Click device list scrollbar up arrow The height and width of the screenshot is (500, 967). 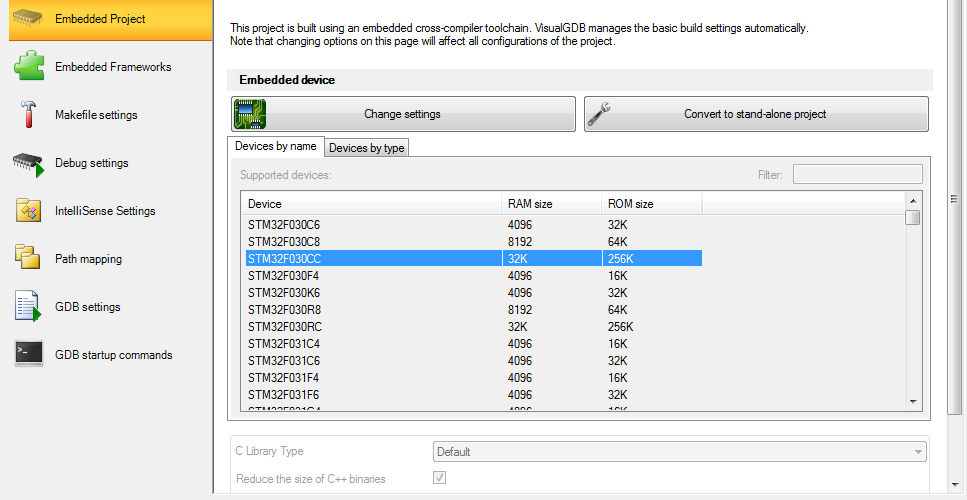click(x=913, y=200)
